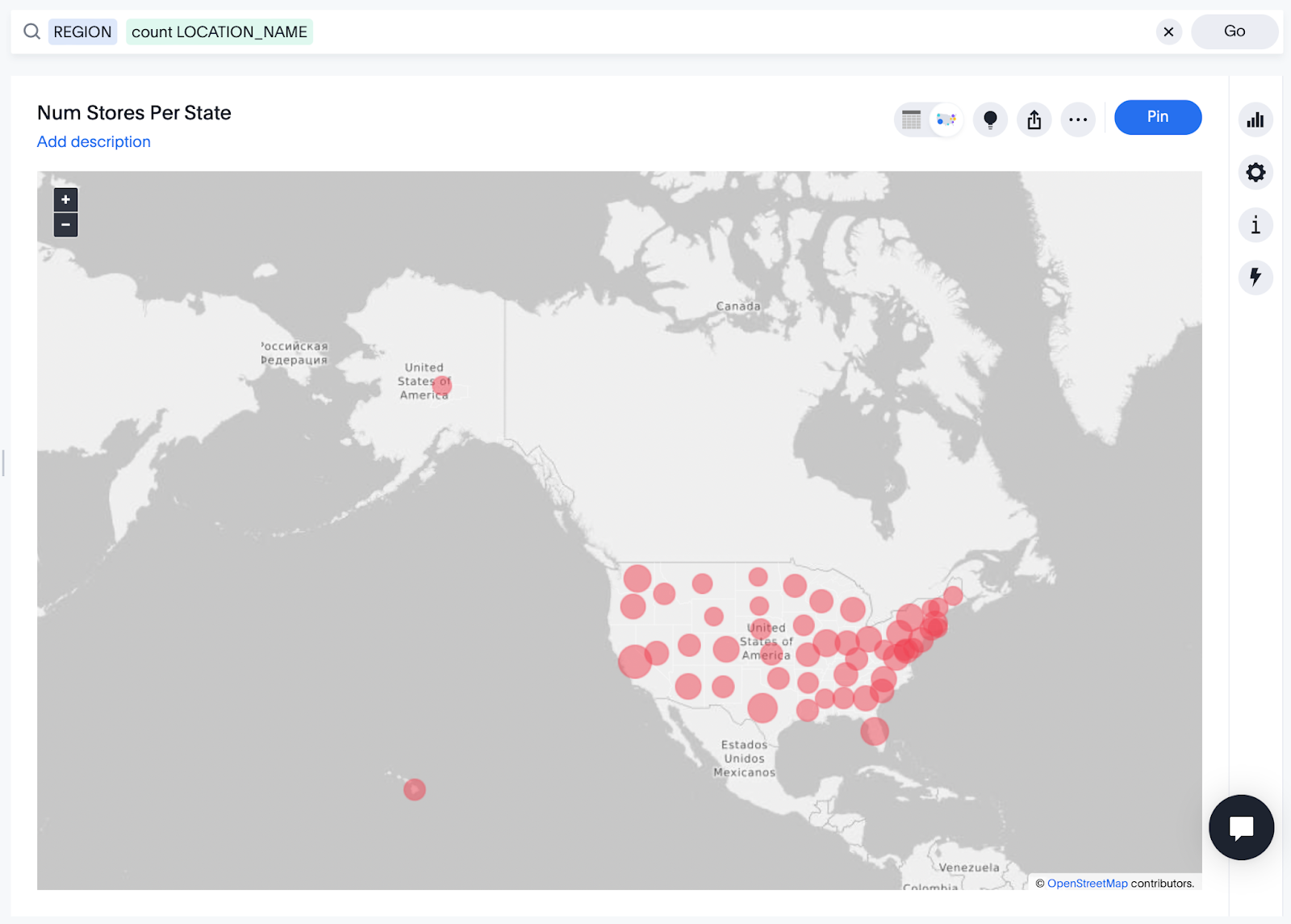Open the chart type bar icon
1291x924 pixels.
(x=1255, y=120)
